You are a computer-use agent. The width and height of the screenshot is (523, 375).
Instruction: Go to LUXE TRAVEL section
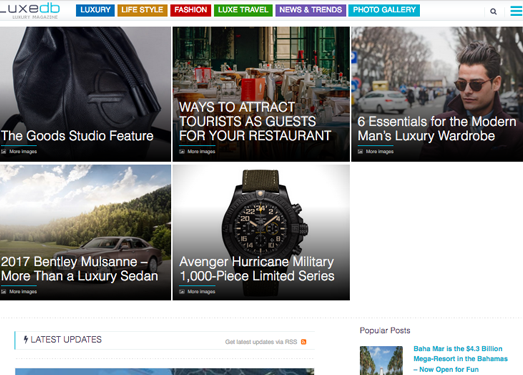pyautogui.click(x=243, y=10)
